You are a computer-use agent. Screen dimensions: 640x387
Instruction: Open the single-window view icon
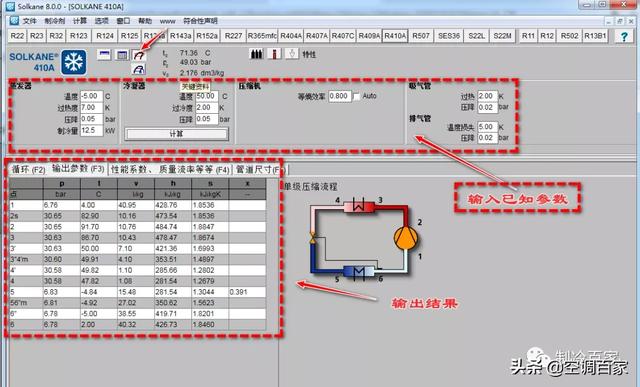(x=104, y=55)
